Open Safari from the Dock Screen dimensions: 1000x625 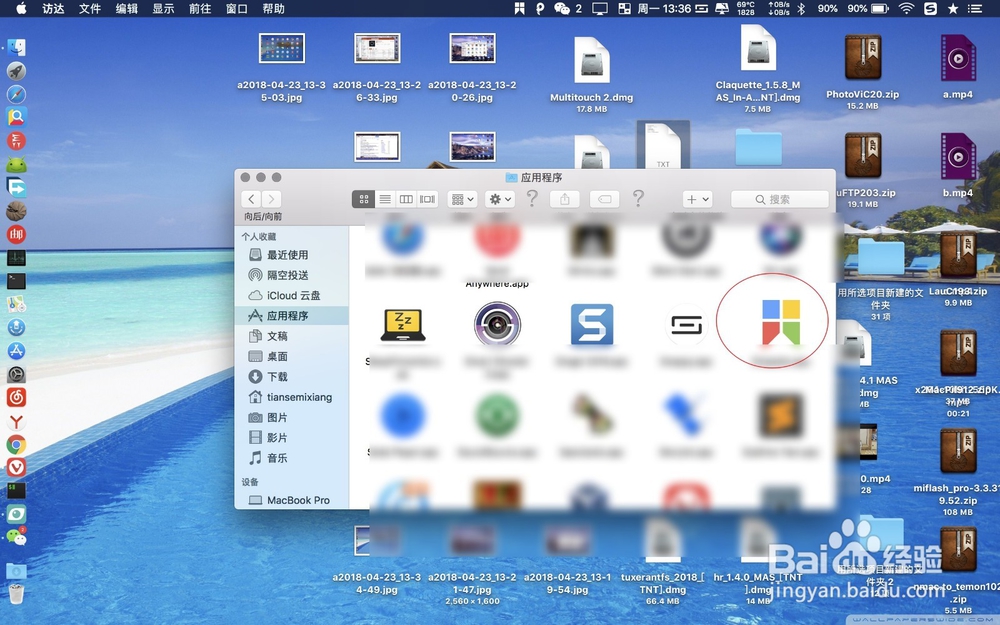16,94
